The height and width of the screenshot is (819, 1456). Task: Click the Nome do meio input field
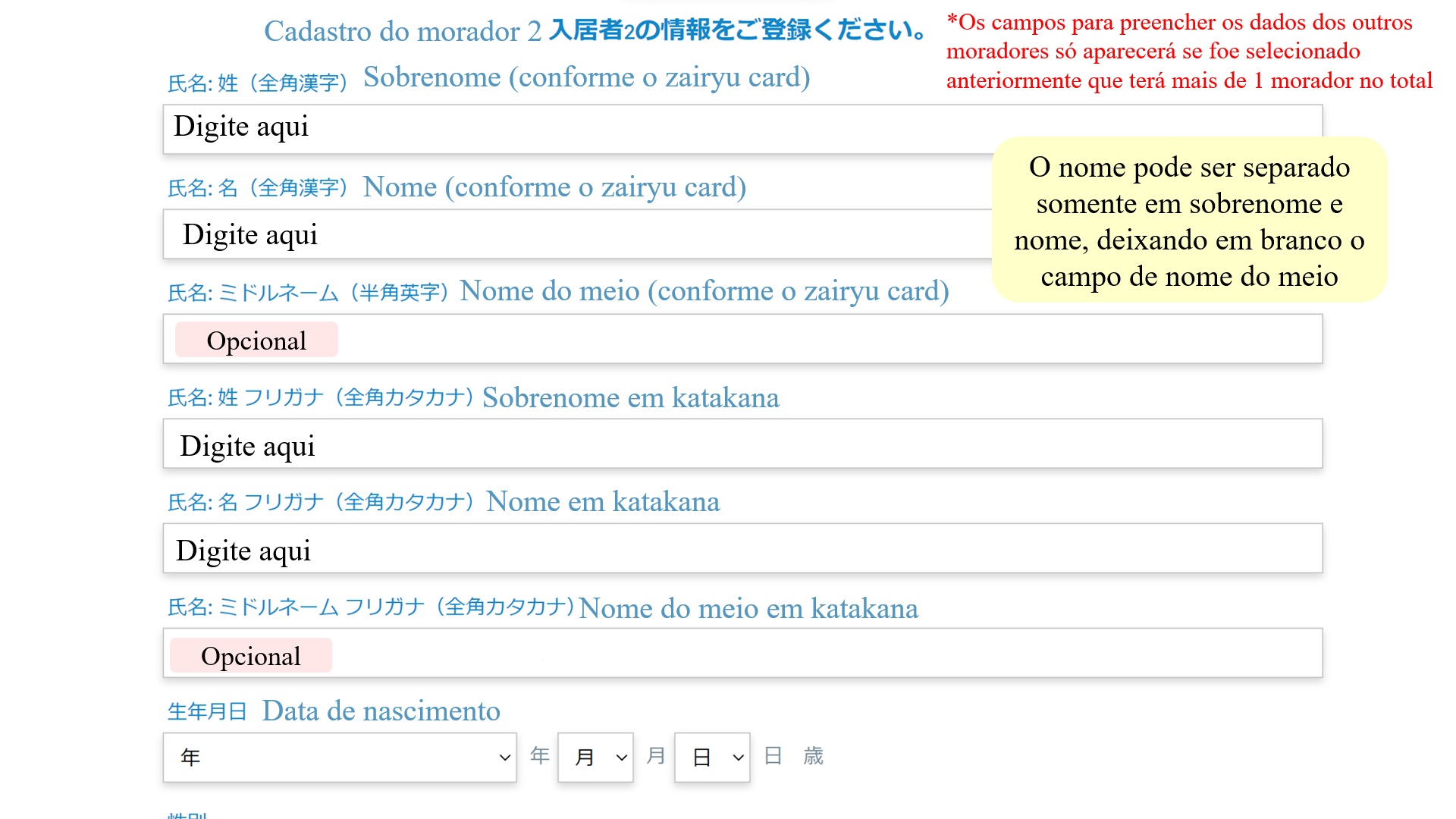(x=758, y=339)
